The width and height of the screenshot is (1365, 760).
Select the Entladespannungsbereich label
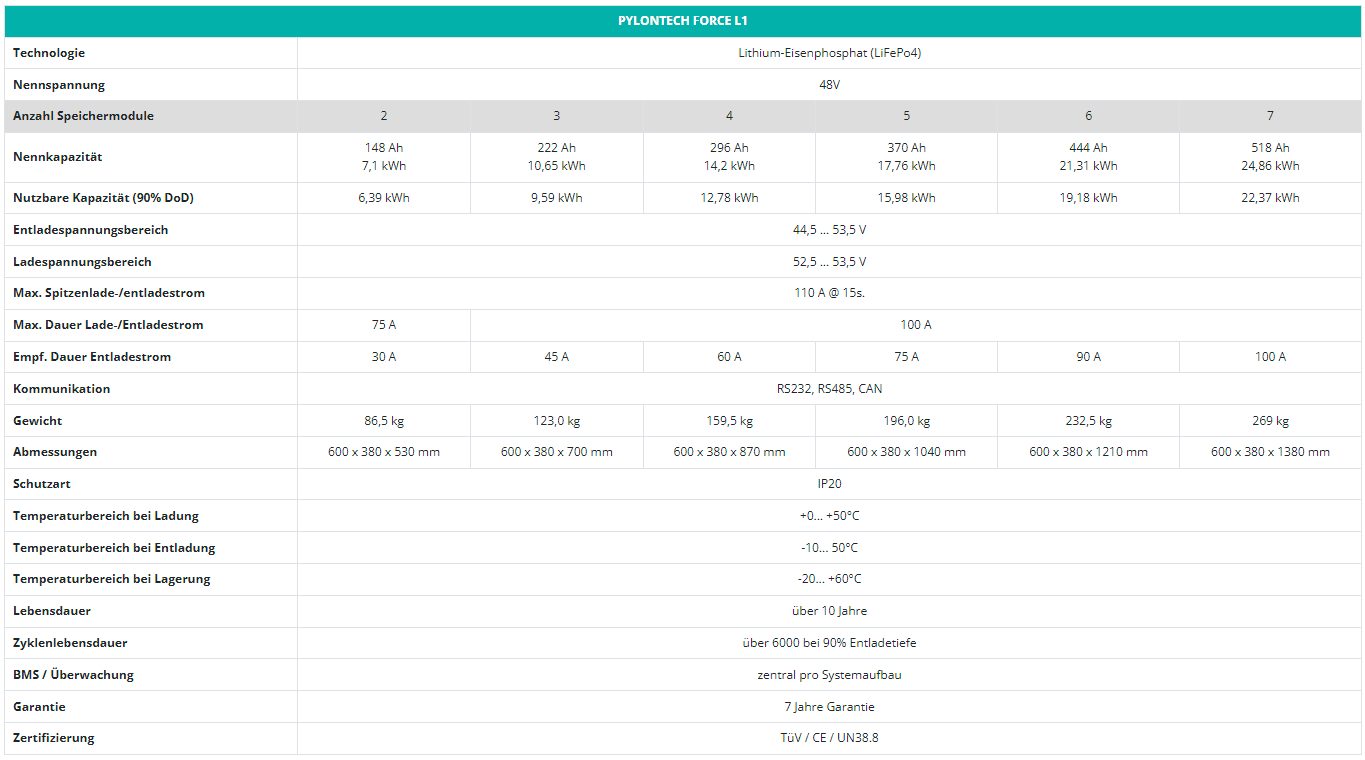(x=90, y=230)
